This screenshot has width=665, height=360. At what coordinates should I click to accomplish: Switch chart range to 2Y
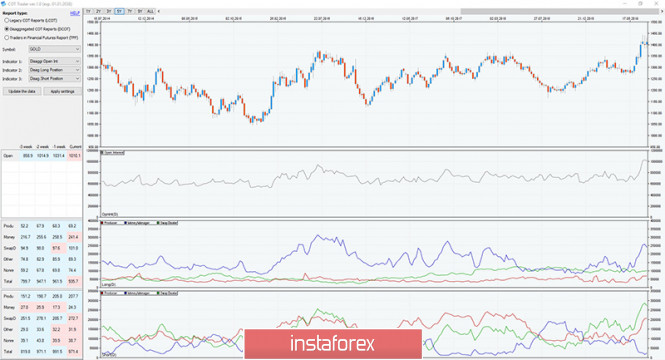point(98,11)
